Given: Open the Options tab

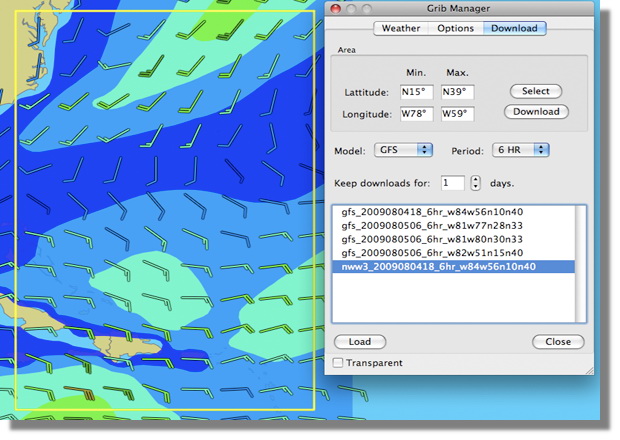Looking at the screenshot, I should (455, 28).
